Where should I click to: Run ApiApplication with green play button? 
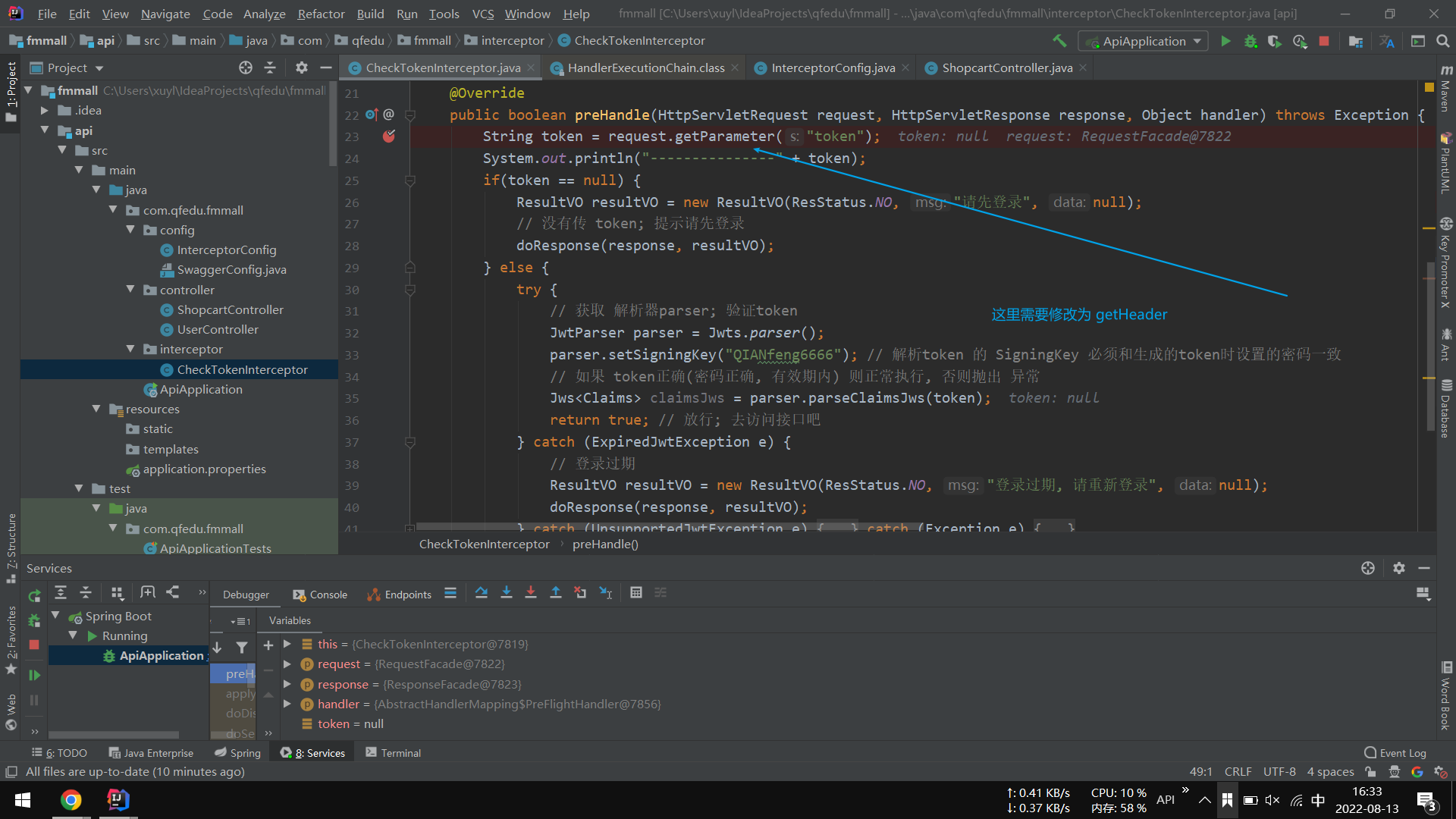[x=1225, y=41]
